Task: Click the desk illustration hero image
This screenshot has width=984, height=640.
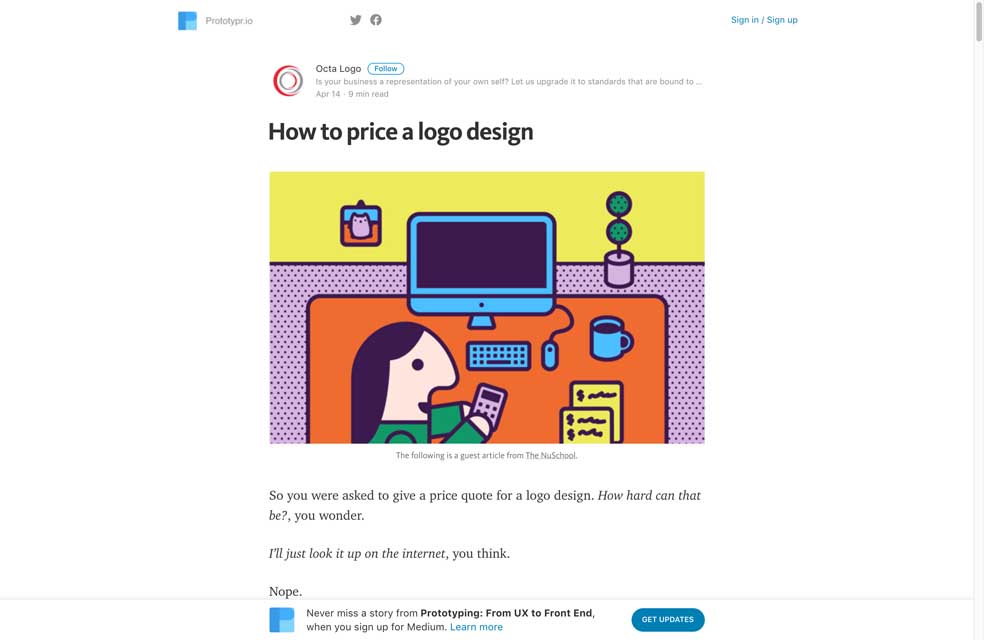Action: coord(487,307)
